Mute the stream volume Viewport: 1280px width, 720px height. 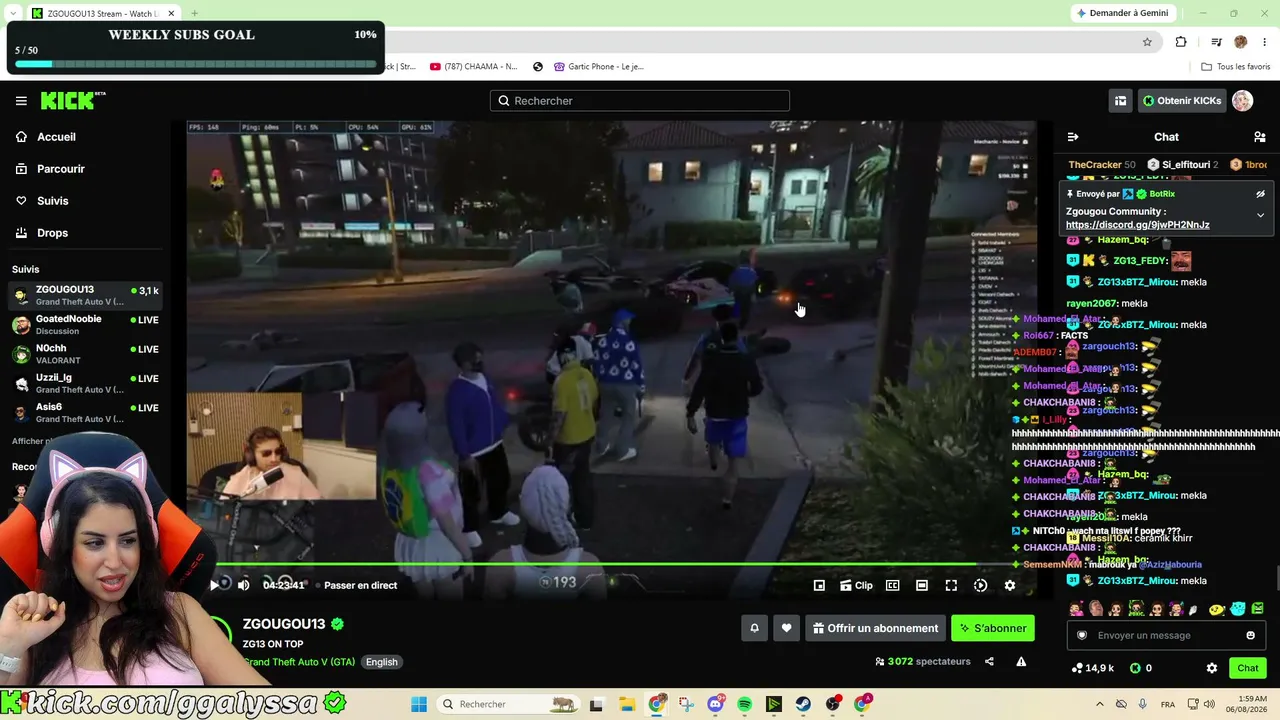click(243, 585)
